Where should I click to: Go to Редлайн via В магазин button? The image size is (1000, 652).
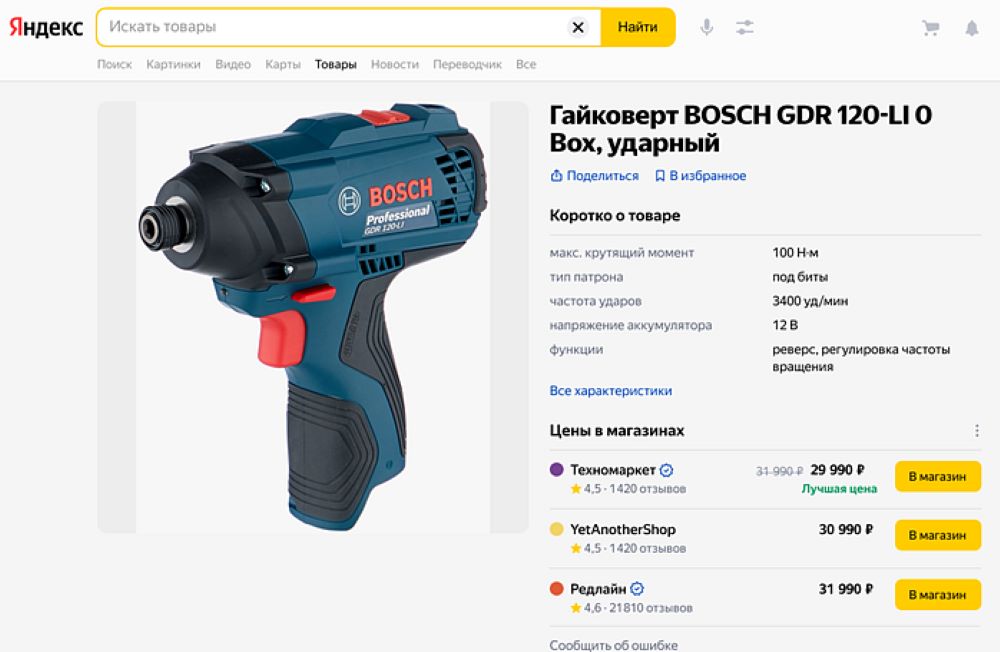(x=938, y=595)
